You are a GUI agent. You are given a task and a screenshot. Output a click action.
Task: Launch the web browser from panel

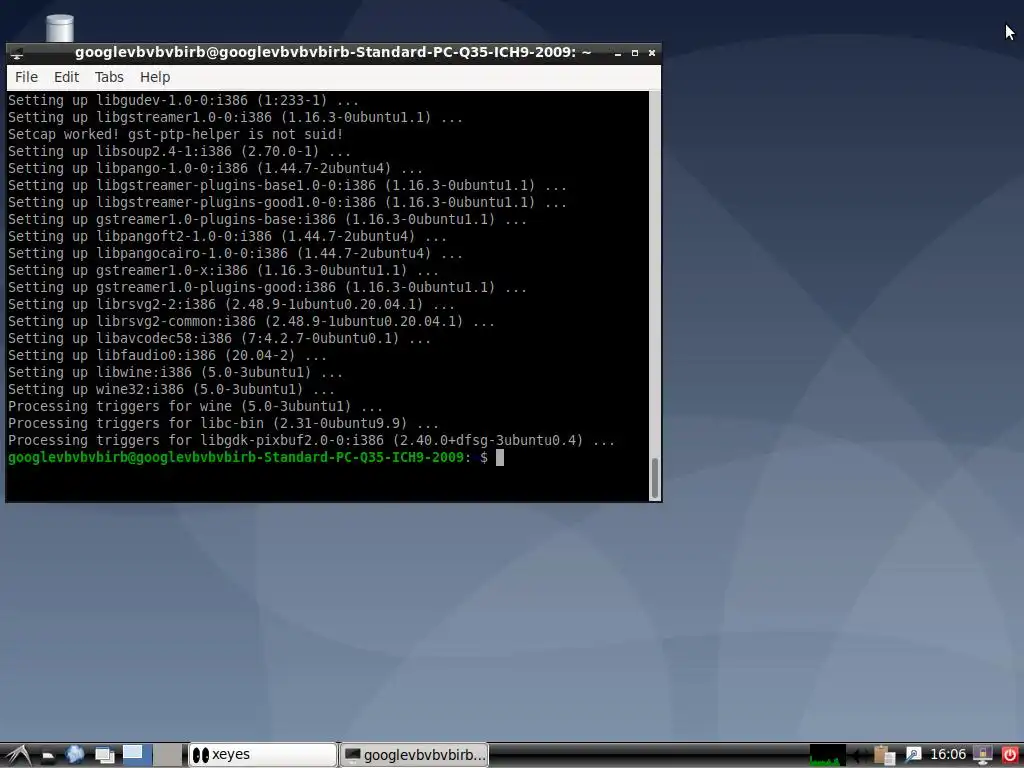click(74, 755)
